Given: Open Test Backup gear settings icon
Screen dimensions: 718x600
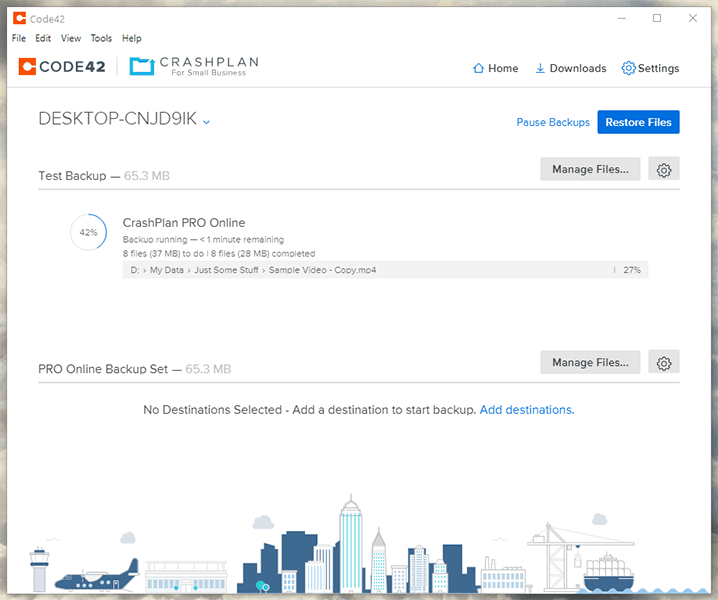Looking at the screenshot, I should tap(663, 170).
